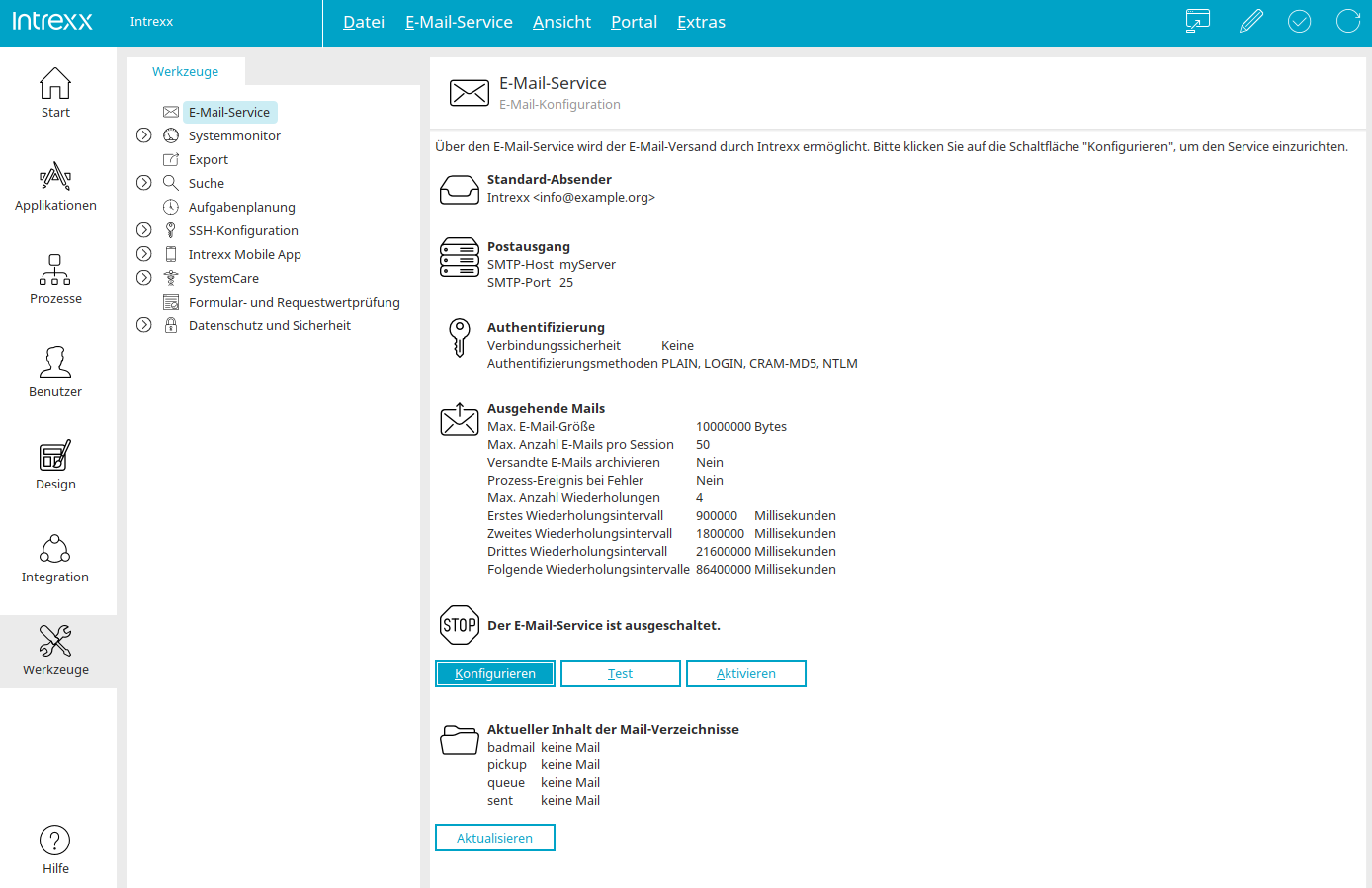The image size is (1372, 888).
Task: Open the Design module
Action: point(55,466)
